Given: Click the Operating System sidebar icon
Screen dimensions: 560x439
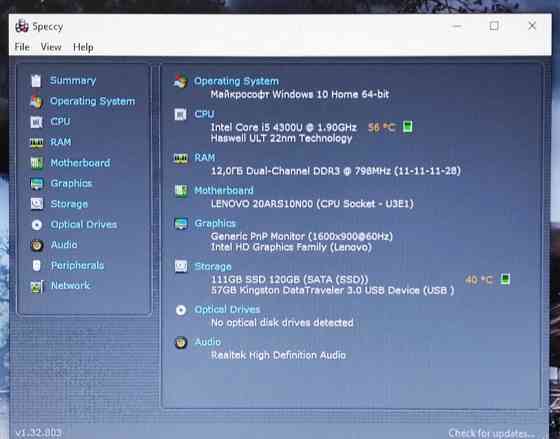Looking at the screenshot, I should coord(36,102).
